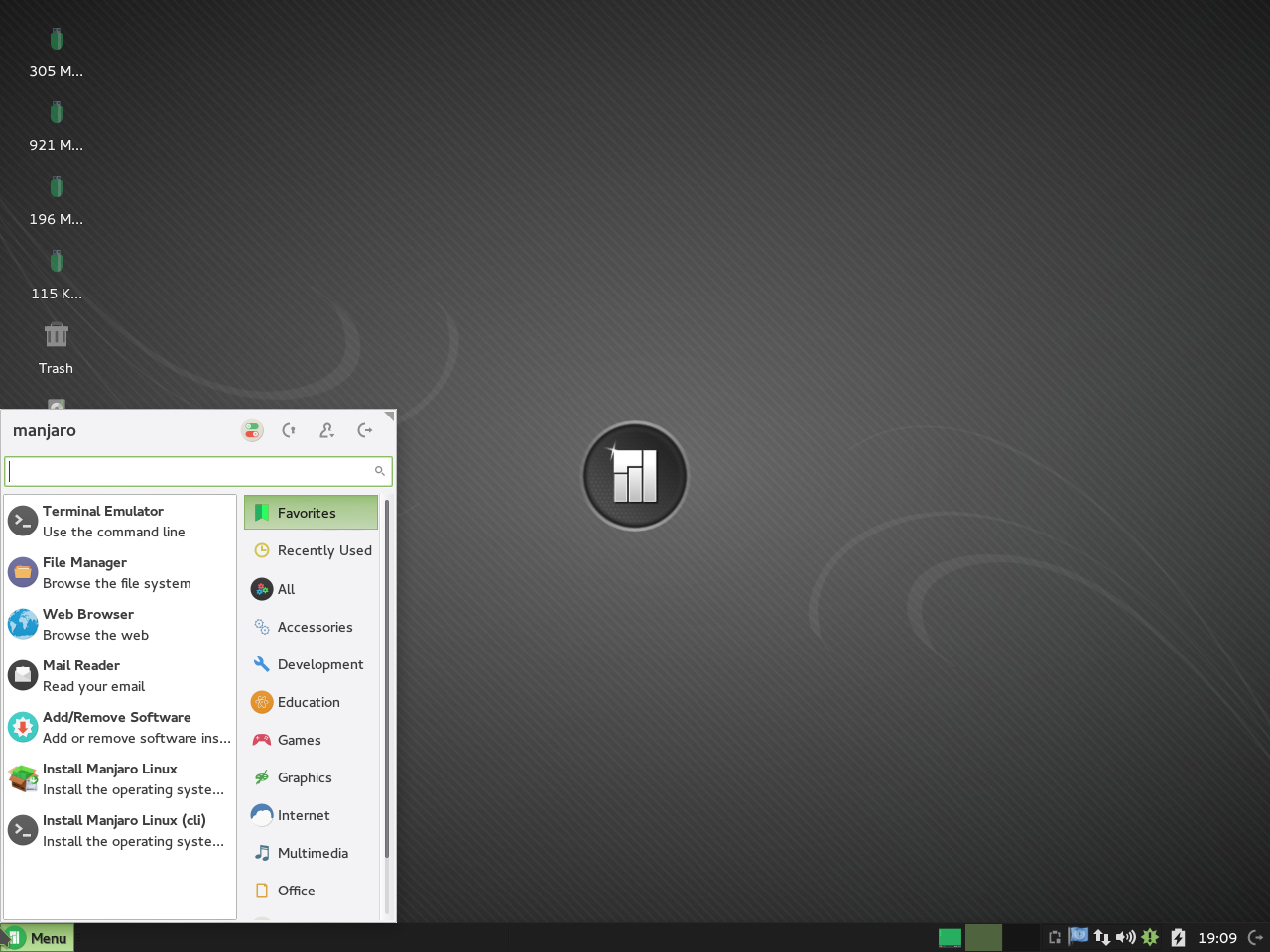The image size is (1270, 952).
Task: Click the magnifier icon in the search box
Action: coord(379,471)
